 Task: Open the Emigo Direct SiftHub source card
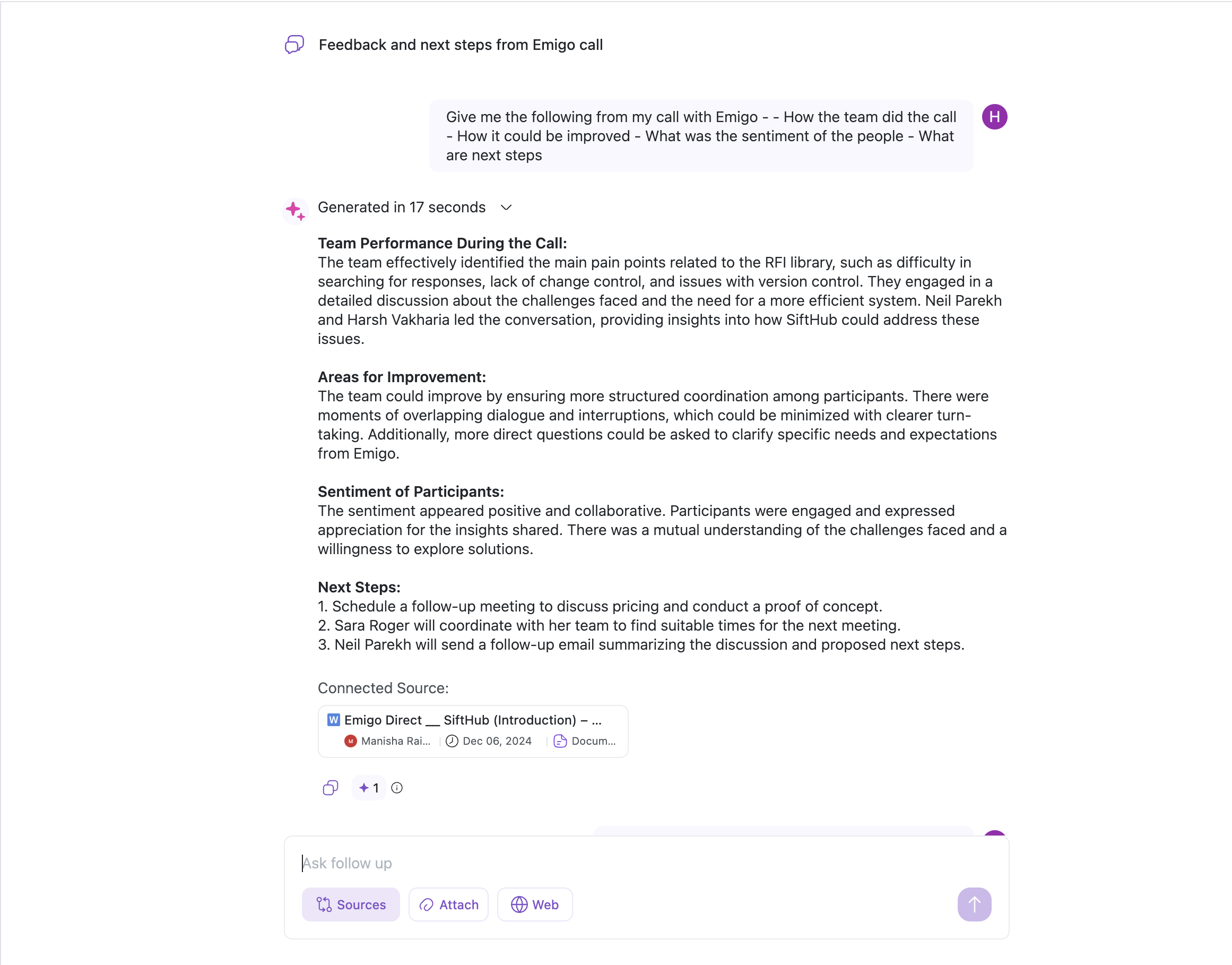coord(473,730)
